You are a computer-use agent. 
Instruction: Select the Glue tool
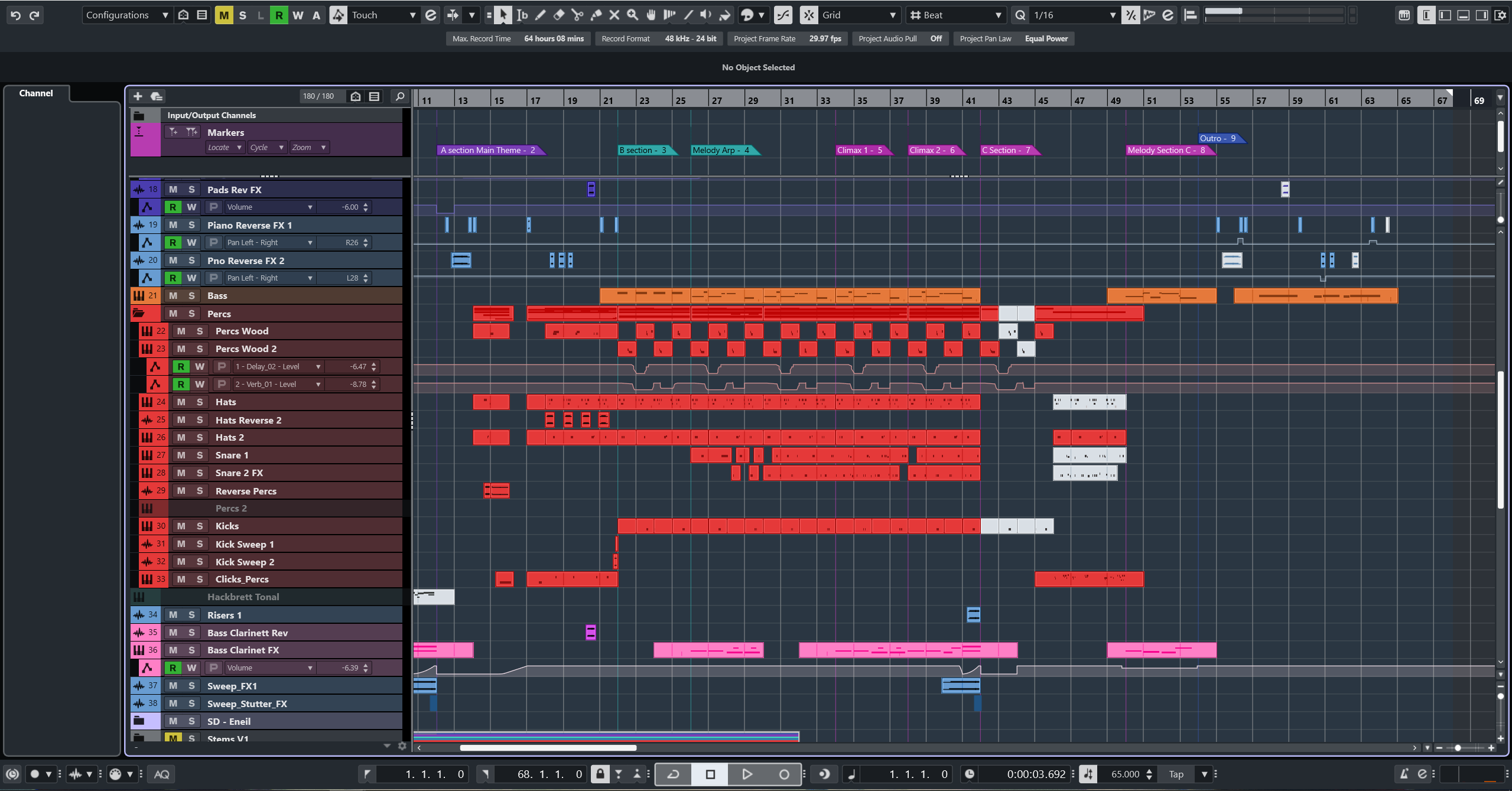click(596, 15)
